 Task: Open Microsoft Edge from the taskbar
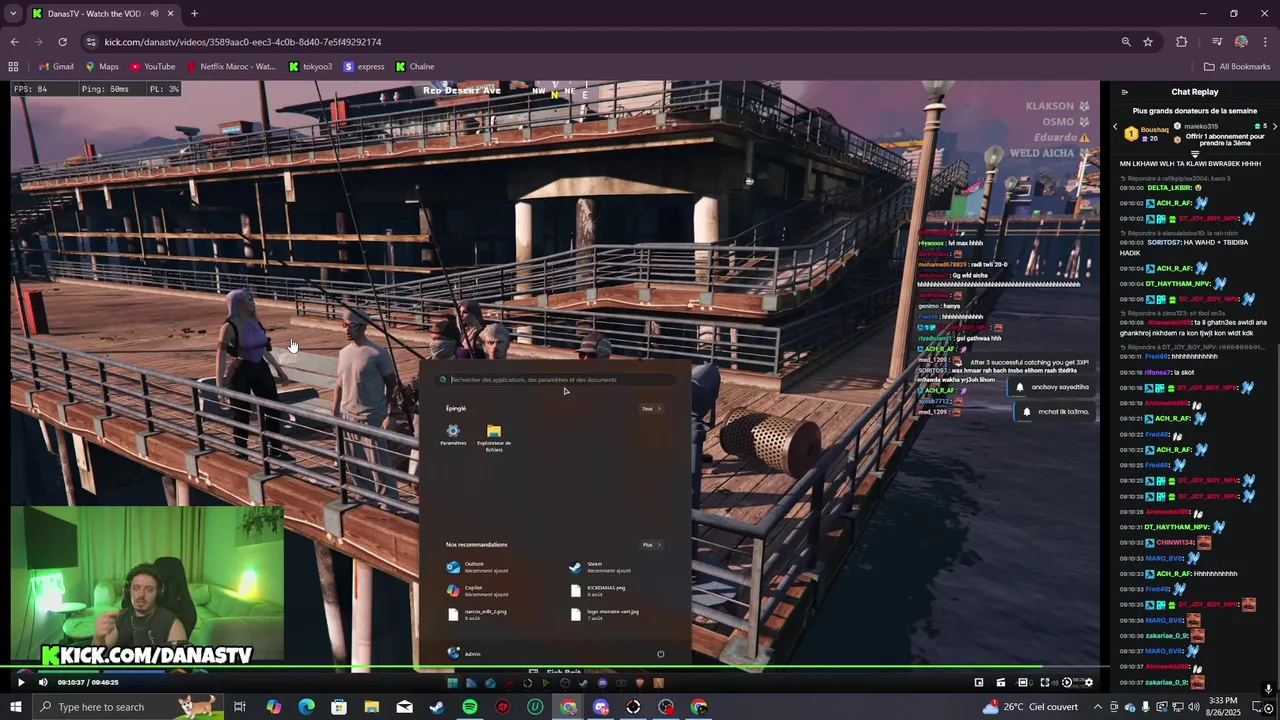tap(306, 707)
